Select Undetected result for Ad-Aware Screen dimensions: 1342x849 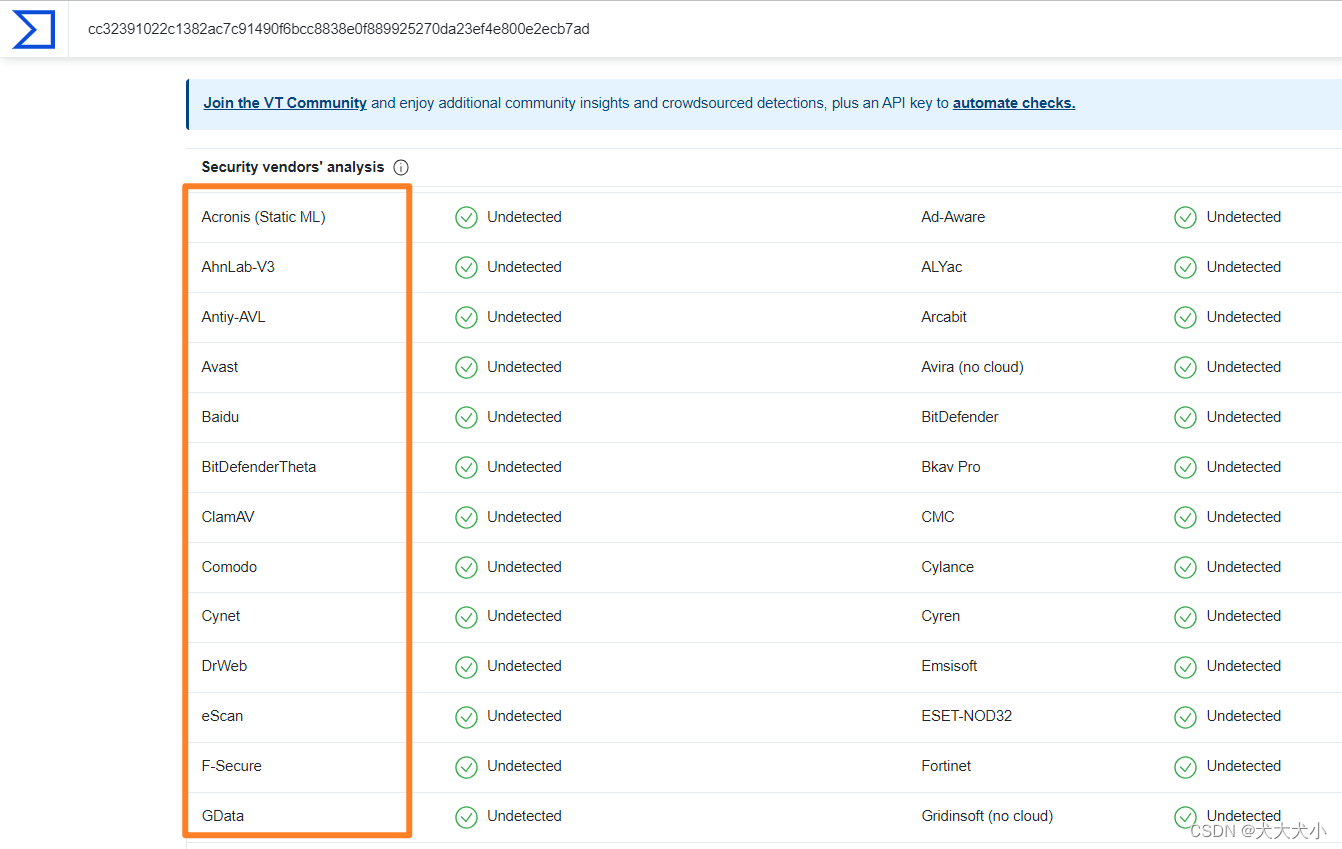point(1243,217)
